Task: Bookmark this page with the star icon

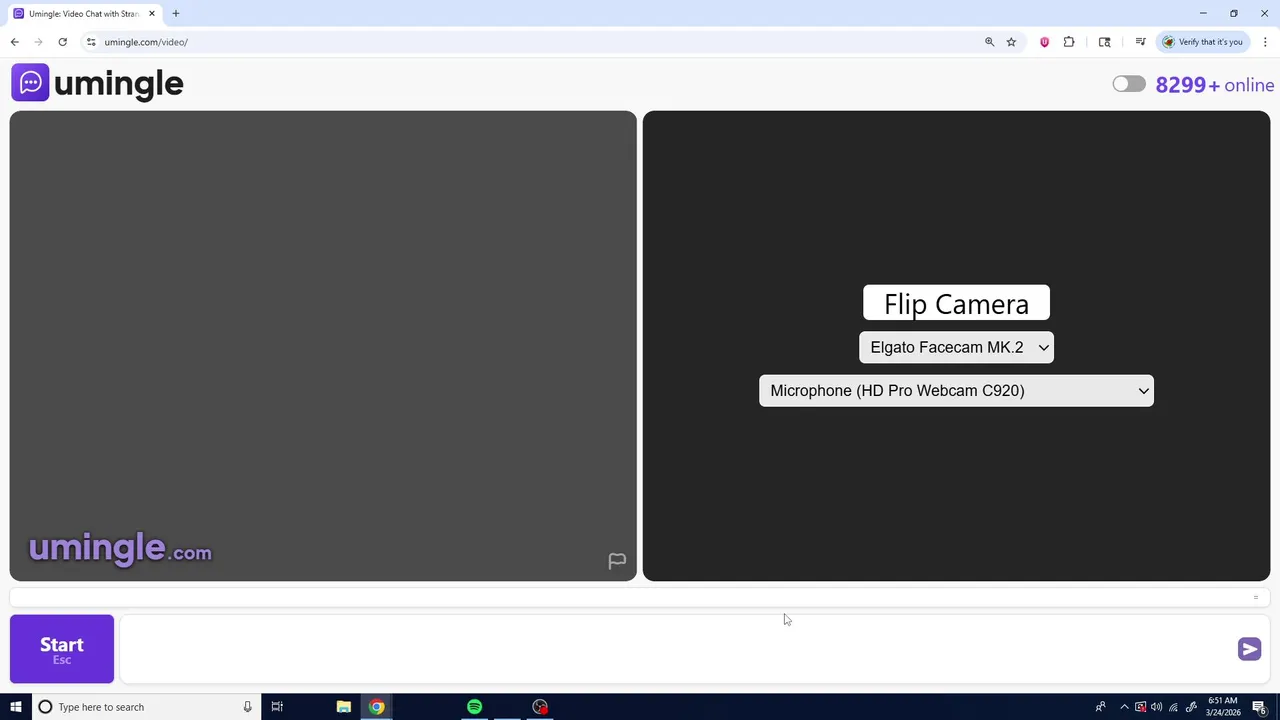Action: coord(1011,42)
